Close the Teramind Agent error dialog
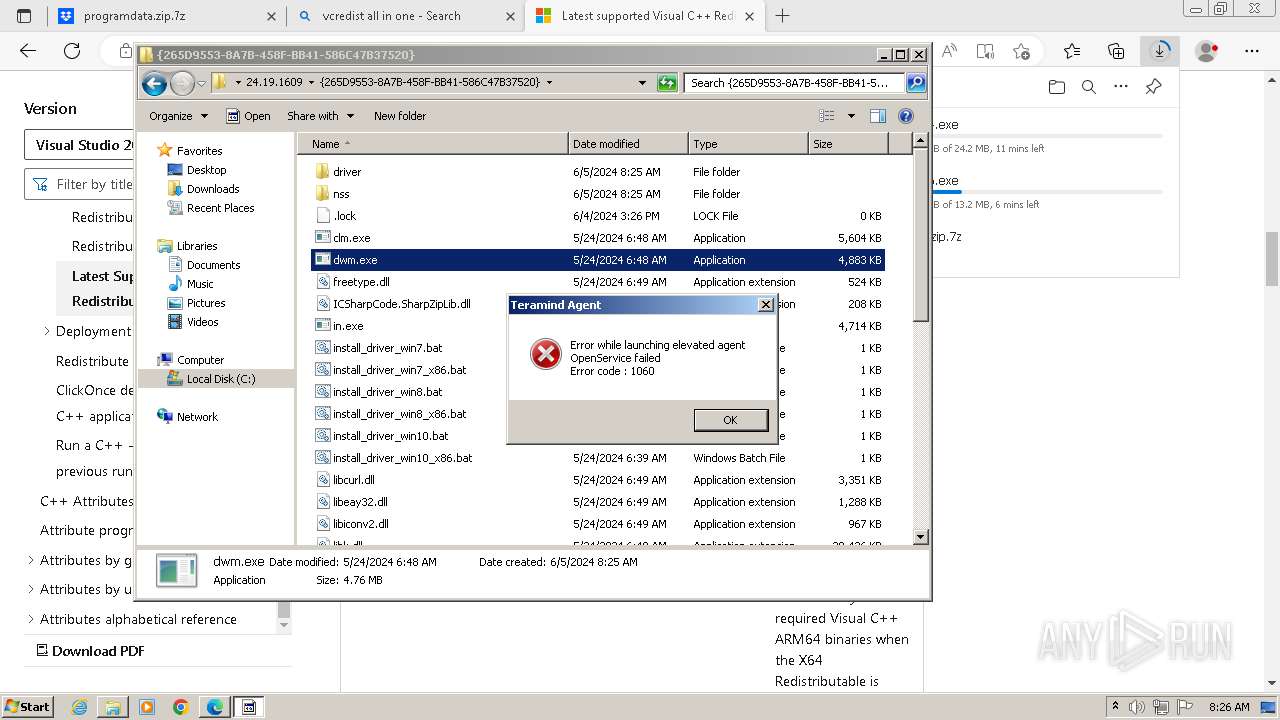Image resolution: width=1280 pixels, height=720 pixels. [766, 305]
